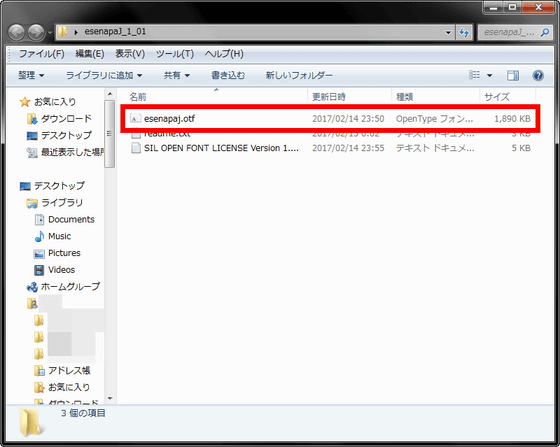Select the お気に入り folder under user
The height and width of the screenshot is (447, 560).
[x=69, y=387]
